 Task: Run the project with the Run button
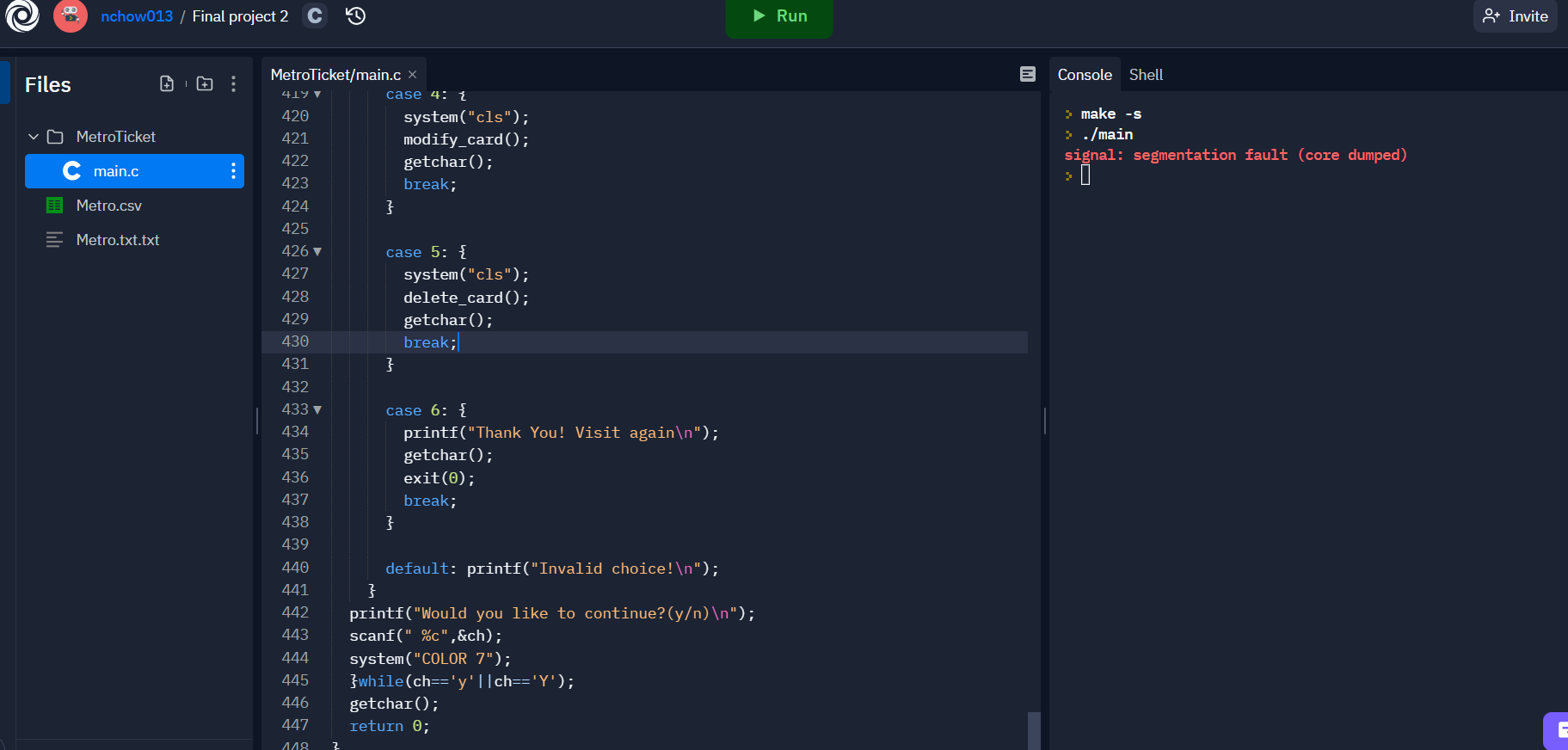pyautogui.click(x=779, y=16)
